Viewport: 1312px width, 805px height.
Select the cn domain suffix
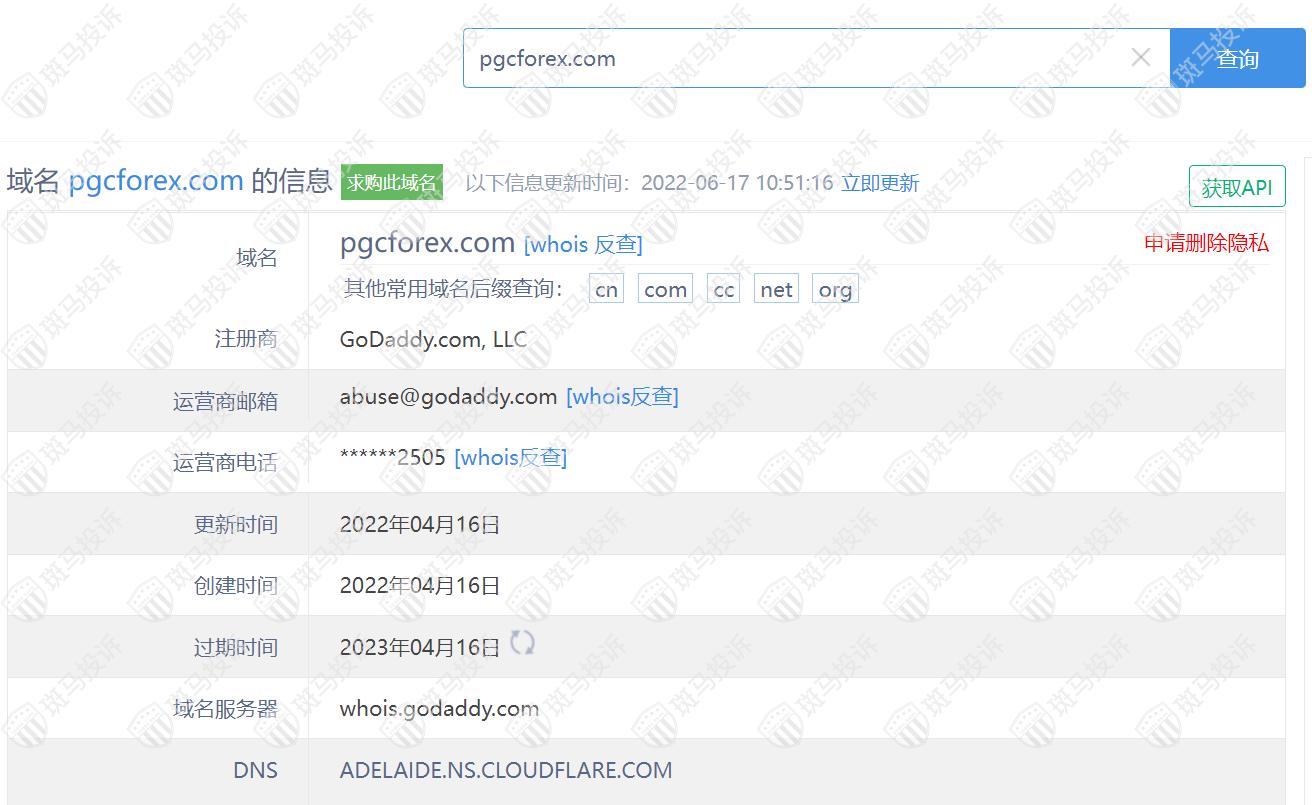coord(606,290)
